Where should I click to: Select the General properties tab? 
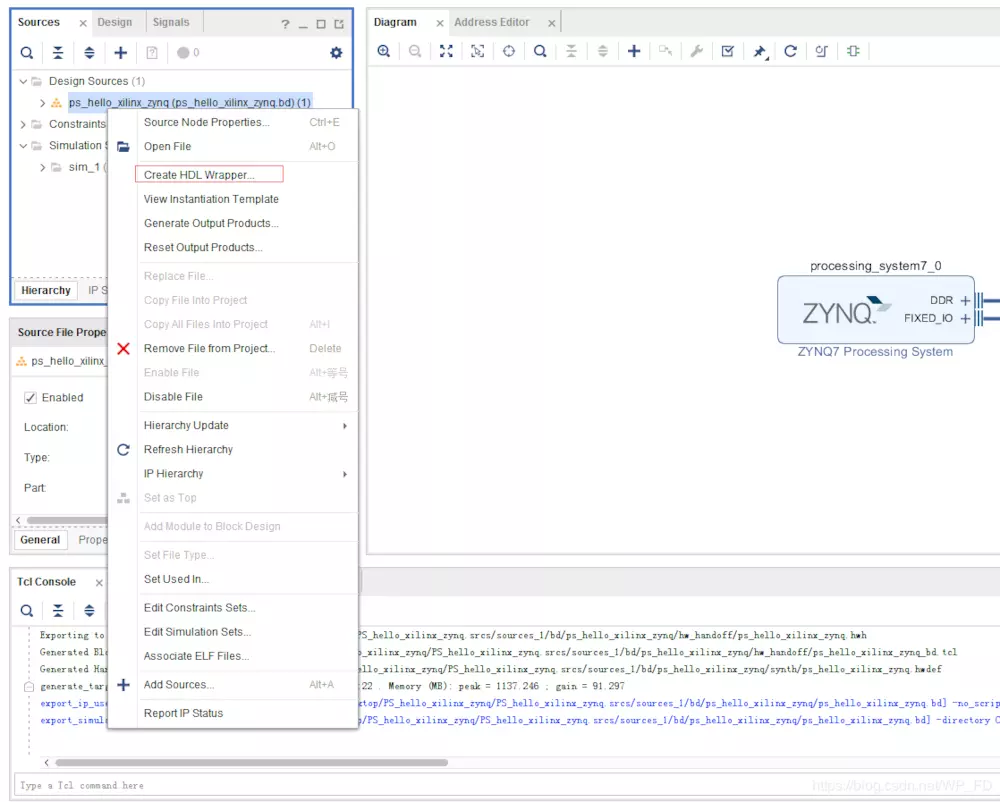[x=40, y=540]
